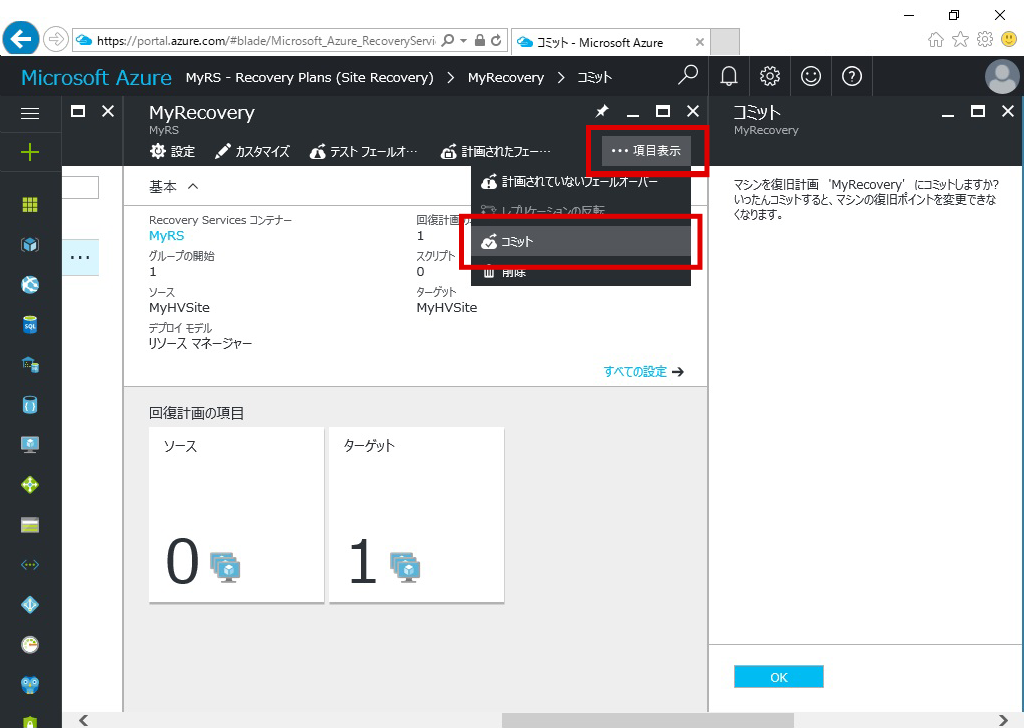The image size is (1024, 728).
Task: Open App Services globe icon in sidebar
Action: point(30,285)
